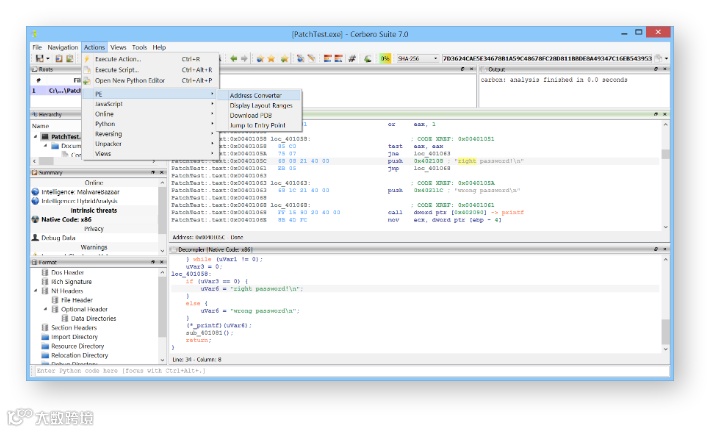707x432 pixels.
Task: Click Execute Action menu entry
Action: click(x=118, y=59)
